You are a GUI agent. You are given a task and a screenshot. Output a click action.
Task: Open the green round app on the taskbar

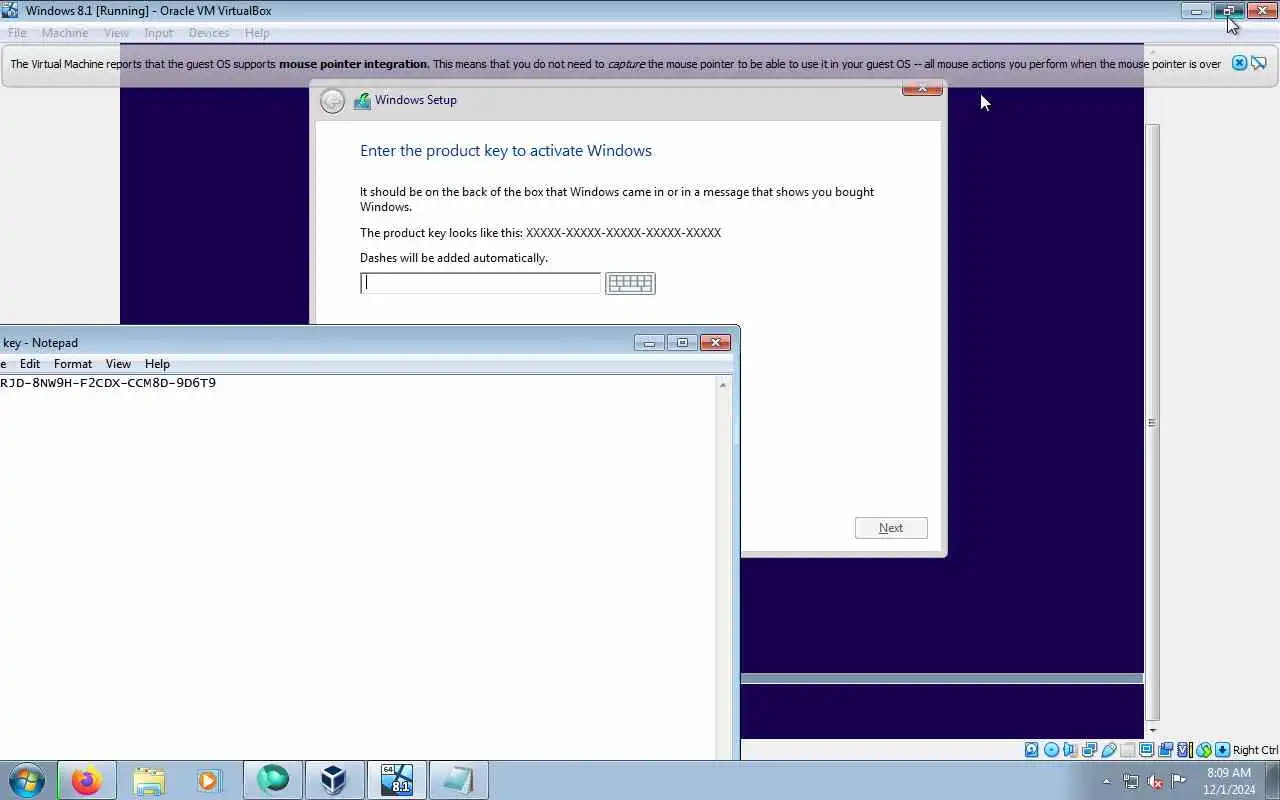pos(272,780)
